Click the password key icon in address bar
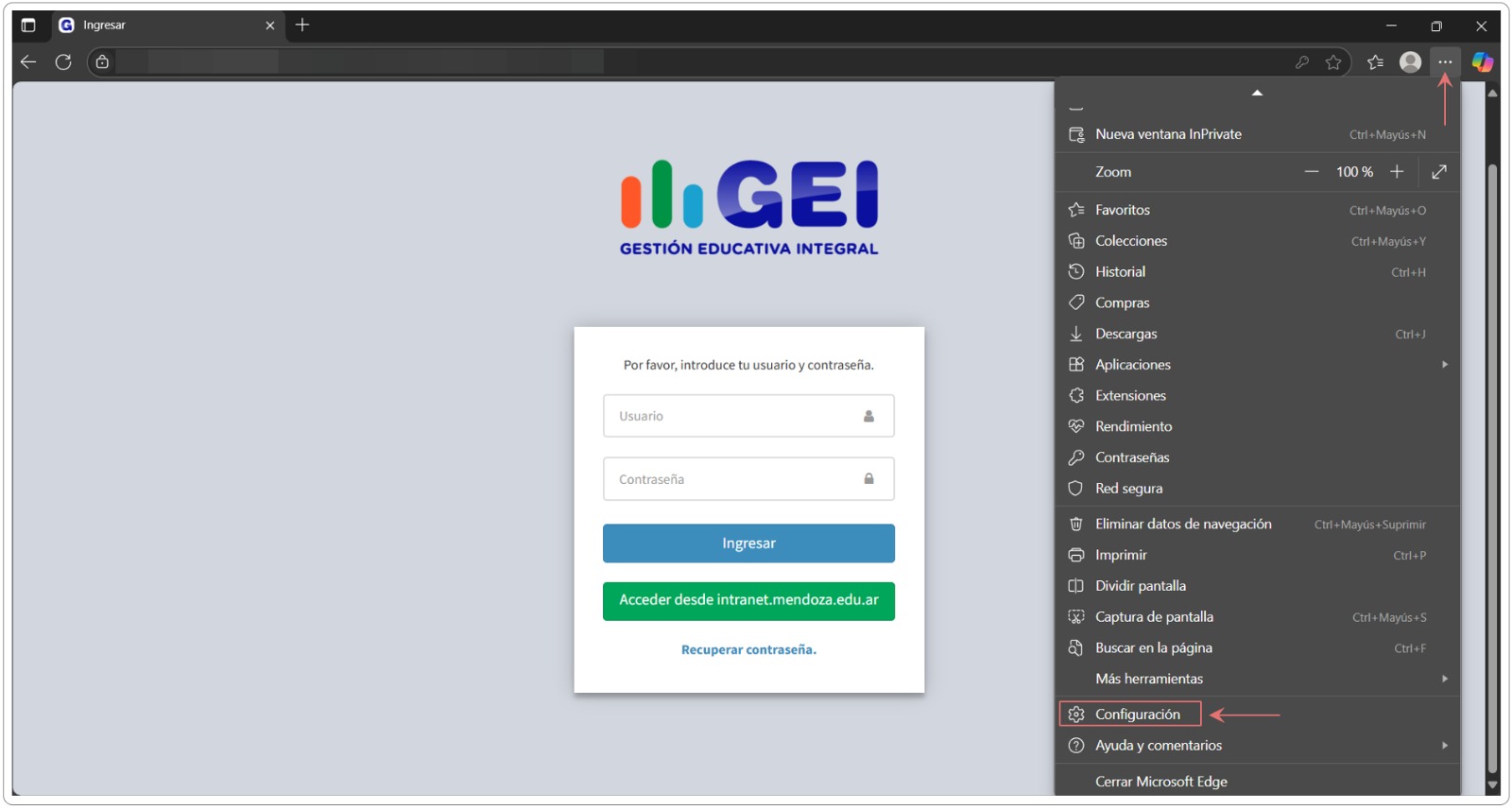Image resolution: width=1512 pixels, height=810 pixels. click(x=1302, y=62)
